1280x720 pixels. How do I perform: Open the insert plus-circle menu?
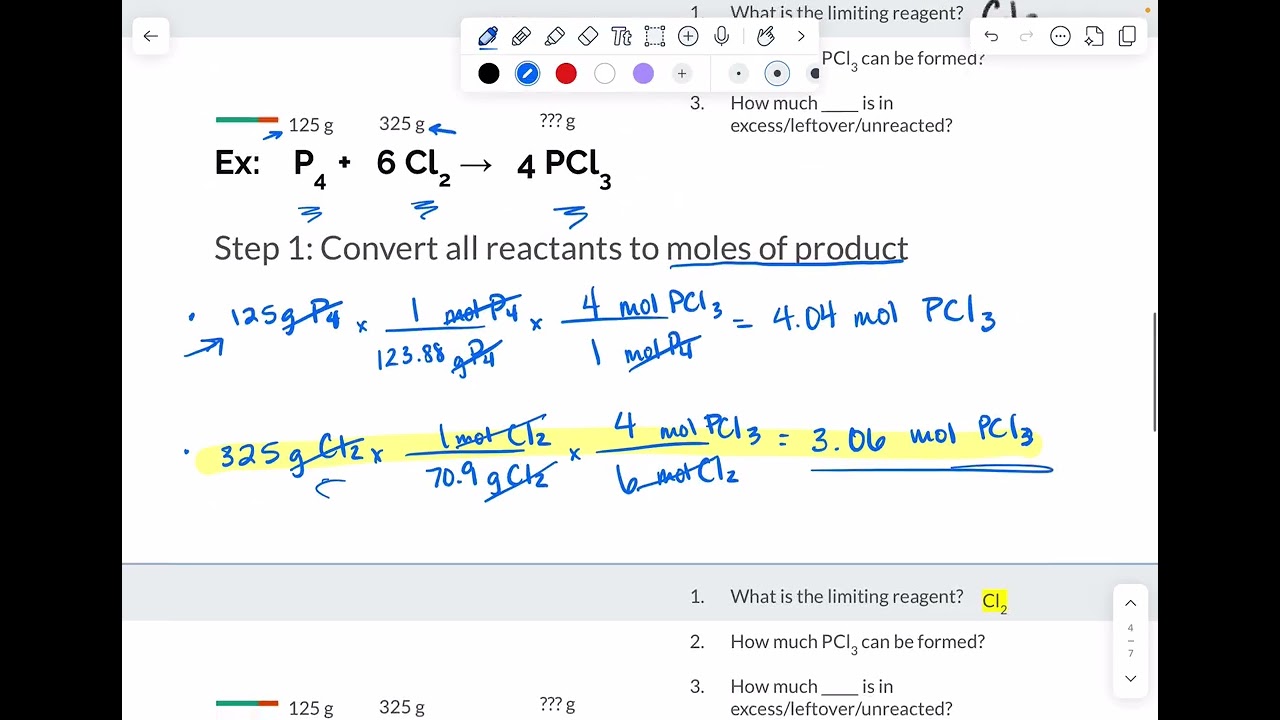coord(688,37)
